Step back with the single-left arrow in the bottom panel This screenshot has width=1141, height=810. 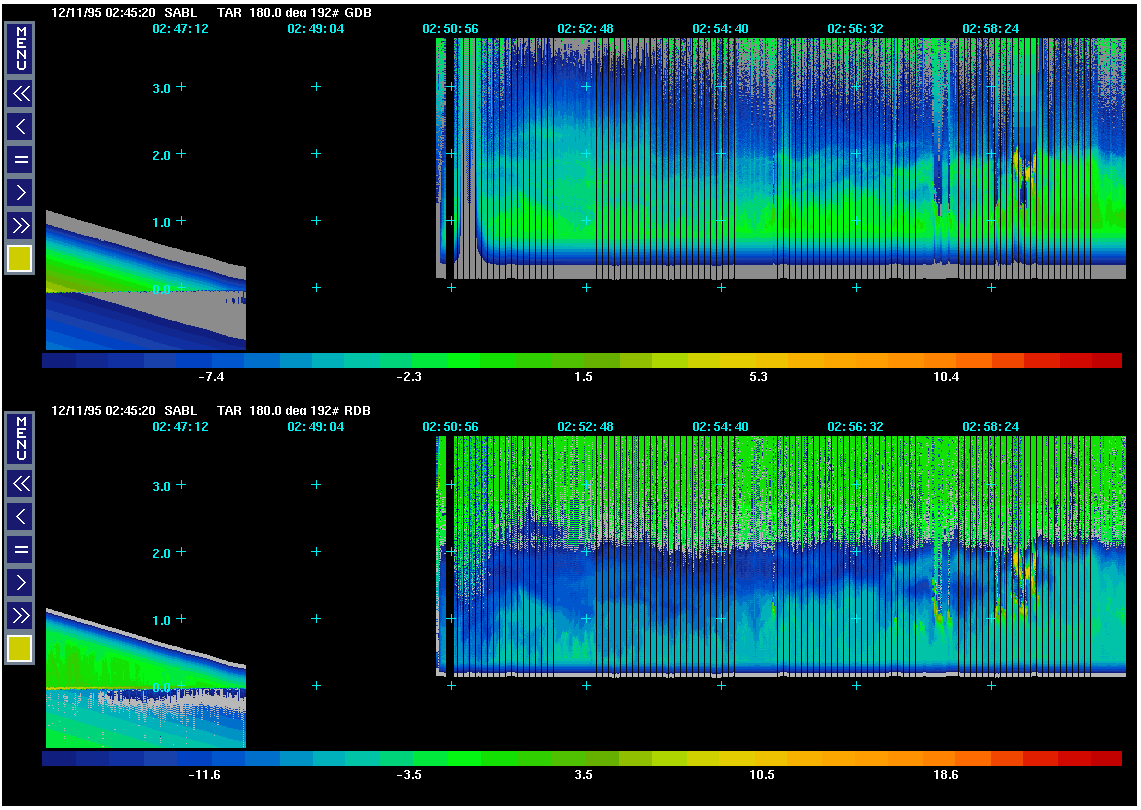pos(20,516)
